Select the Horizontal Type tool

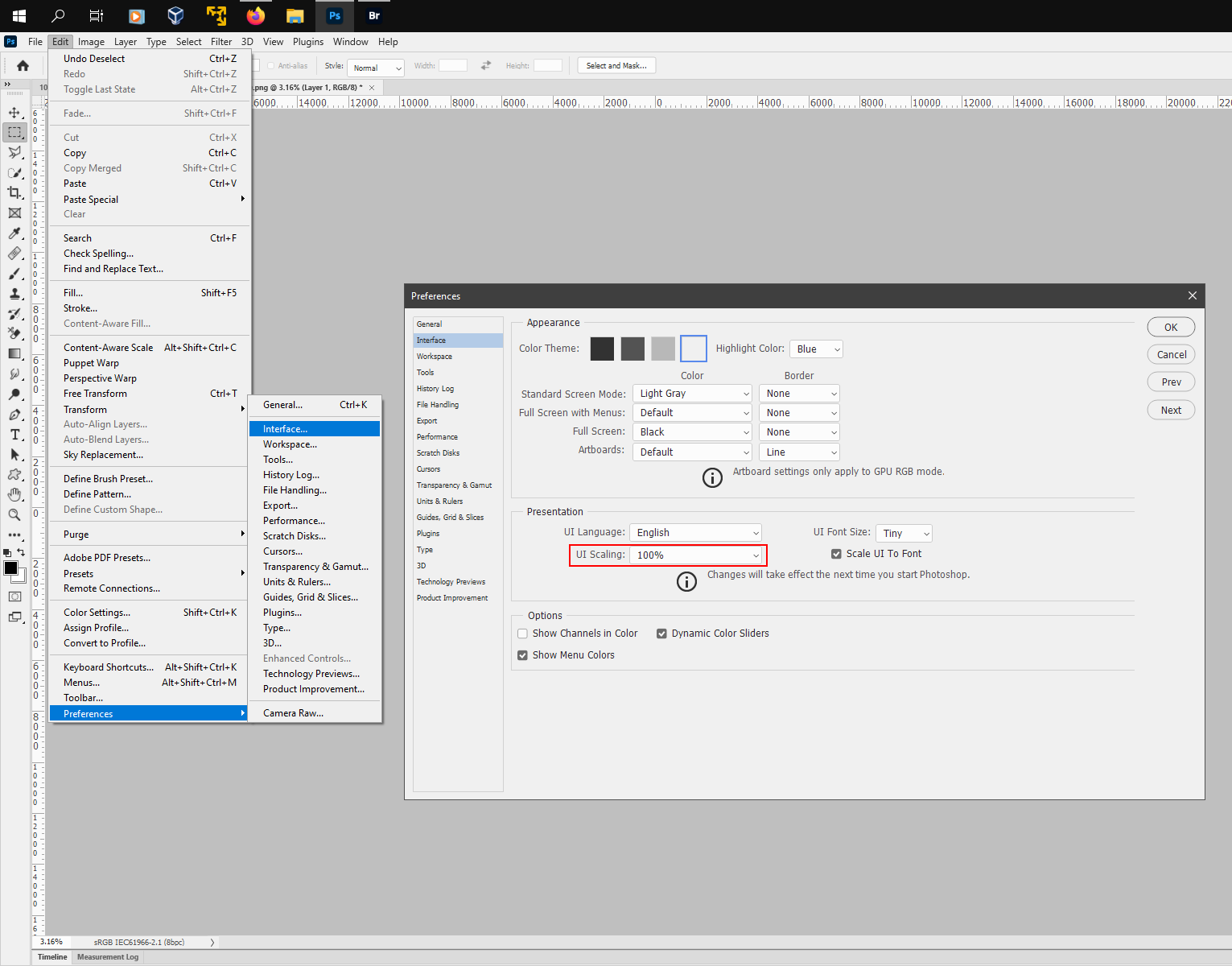click(14, 435)
